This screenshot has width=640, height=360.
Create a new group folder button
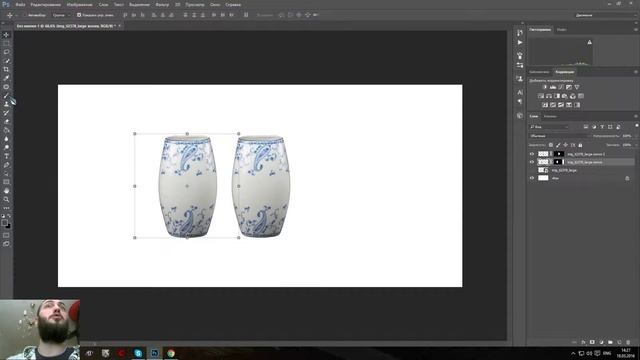tap(610, 342)
